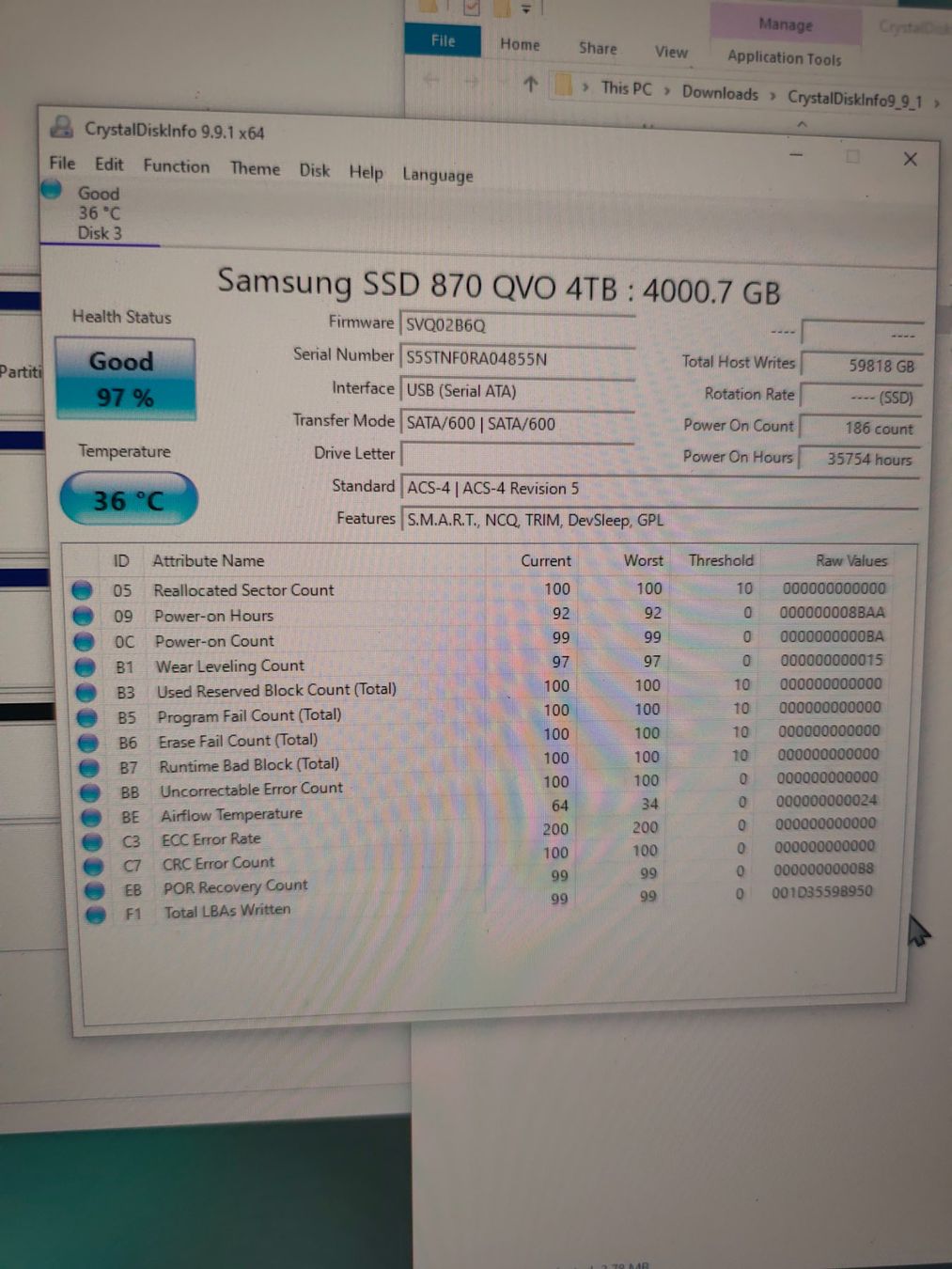
Task: Click status icon for Power-on Hours row
Action: 83,616
